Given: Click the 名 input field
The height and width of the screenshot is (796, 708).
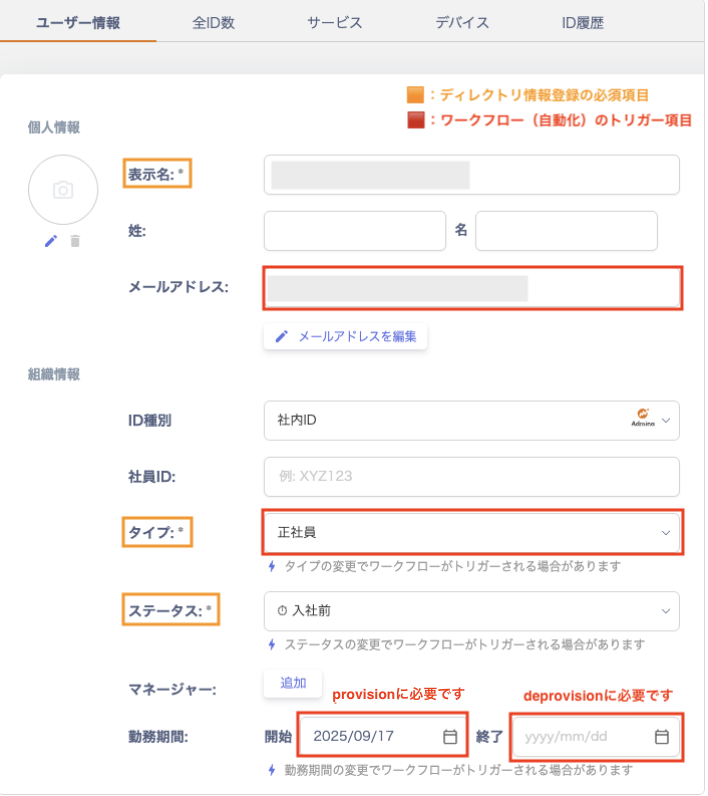Looking at the screenshot, I should [x=566, y=230].
